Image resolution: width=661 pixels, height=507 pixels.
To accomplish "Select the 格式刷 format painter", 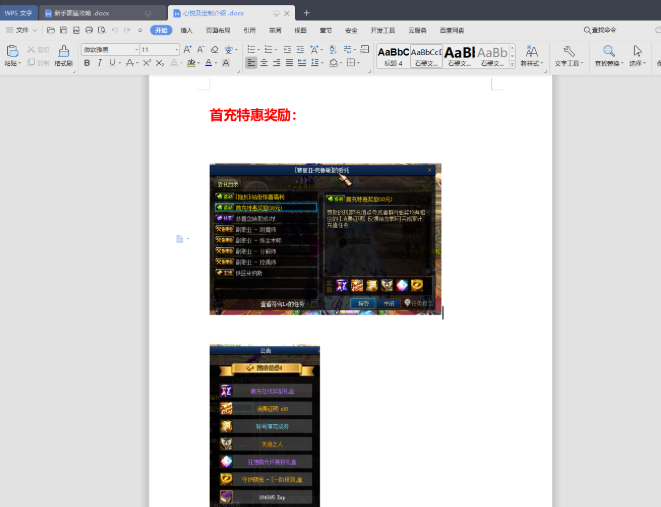I will coord(64,56).
